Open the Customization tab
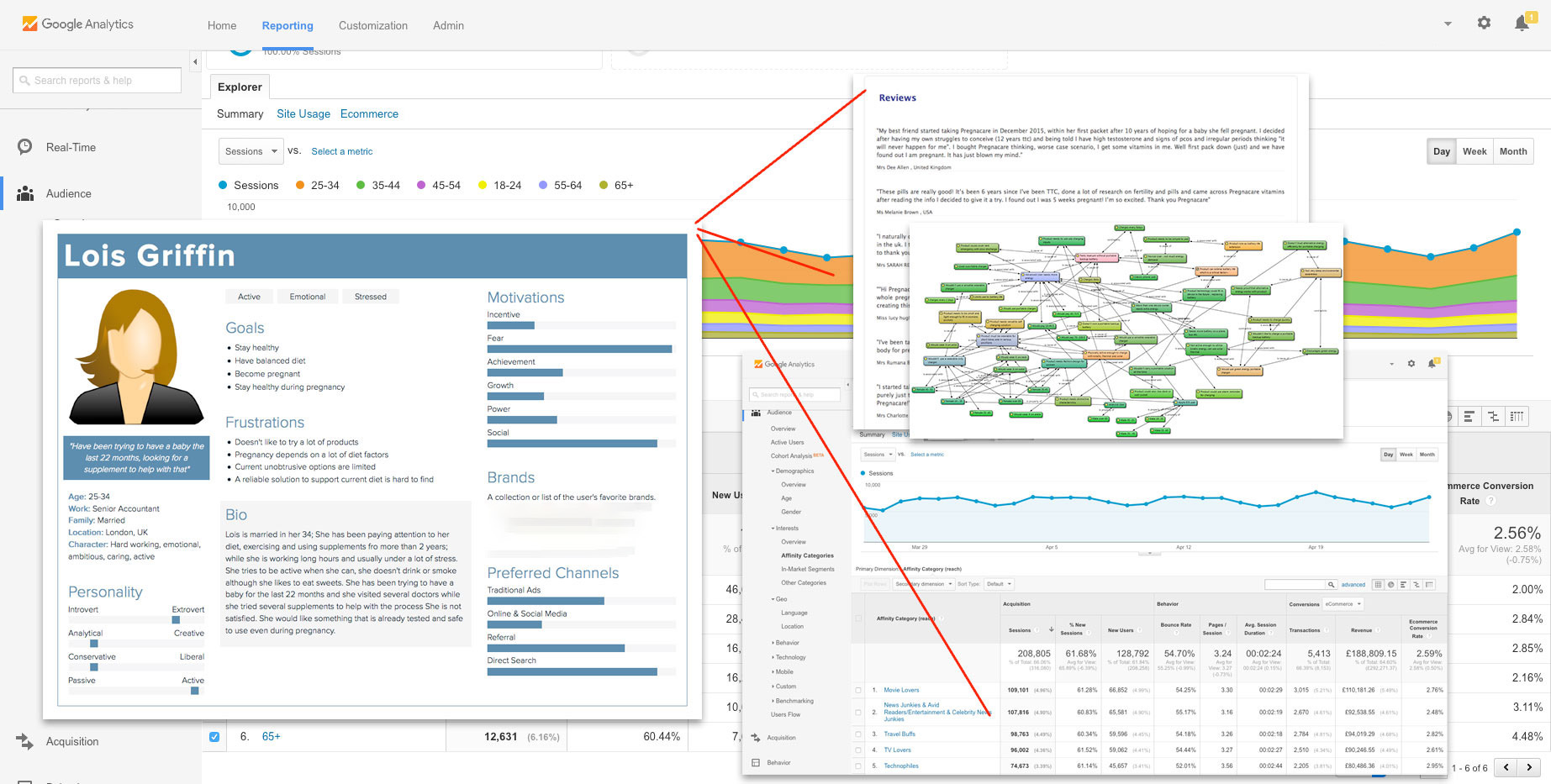This screenshot has height=784, width=1551. tap(373, 25)
